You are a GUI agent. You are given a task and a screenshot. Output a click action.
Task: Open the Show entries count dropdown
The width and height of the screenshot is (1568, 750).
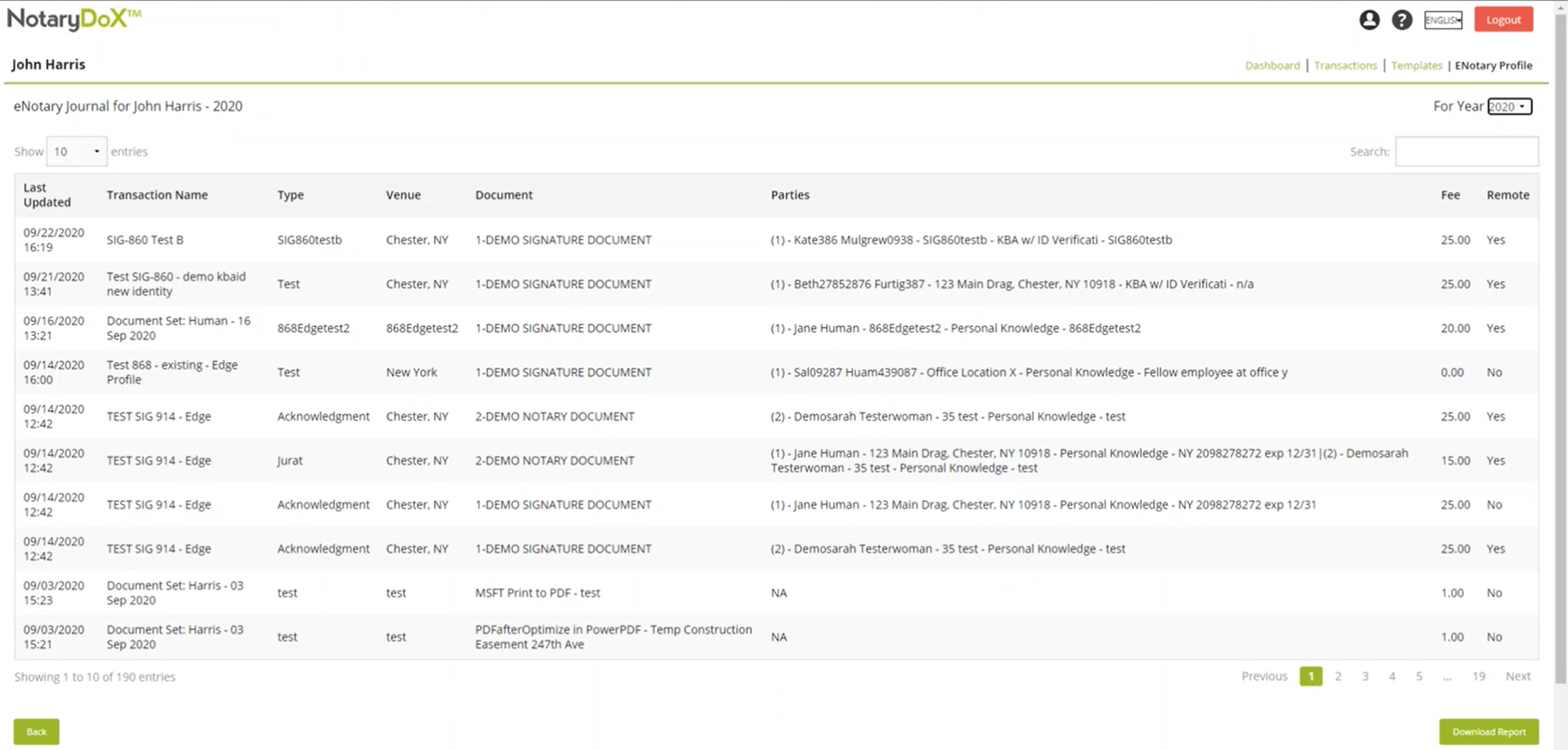click(76, 151)
